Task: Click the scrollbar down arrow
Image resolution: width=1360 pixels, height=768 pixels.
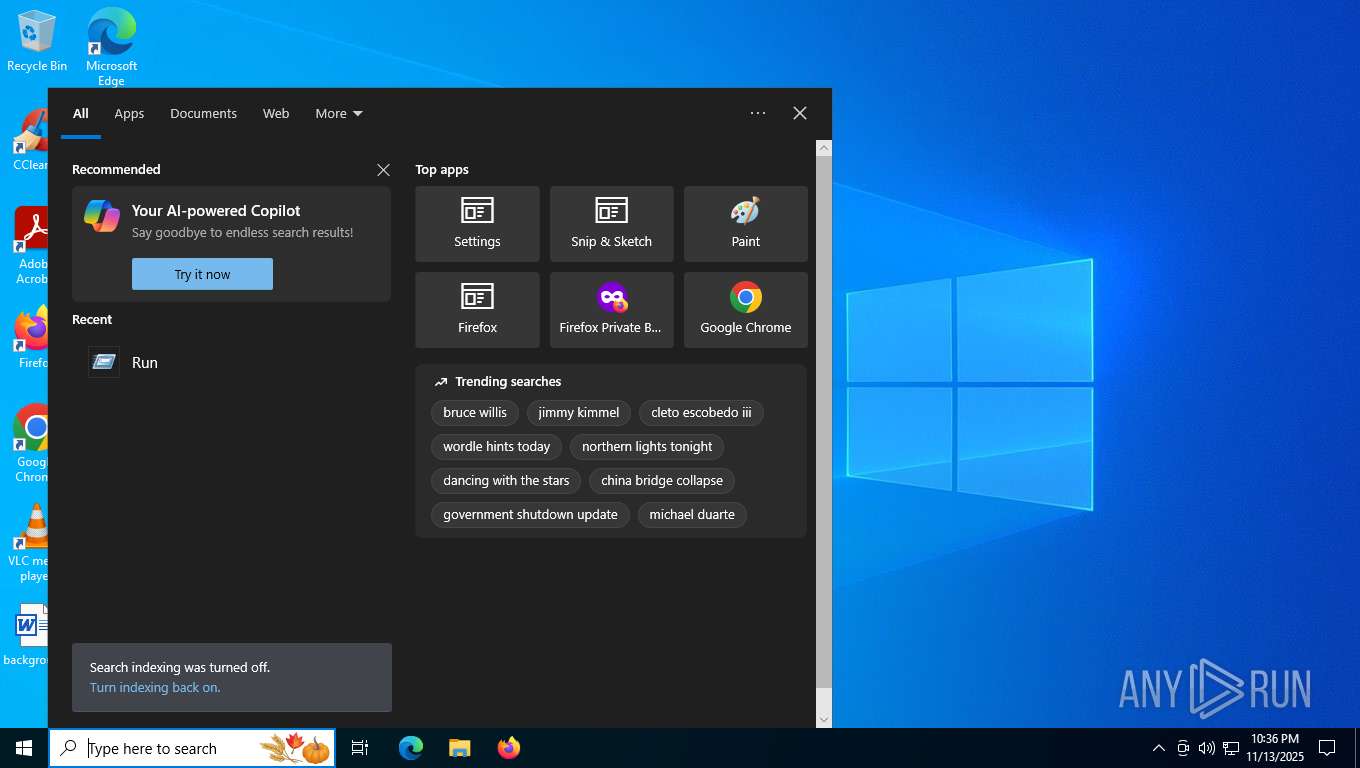Action: point(824,719)
